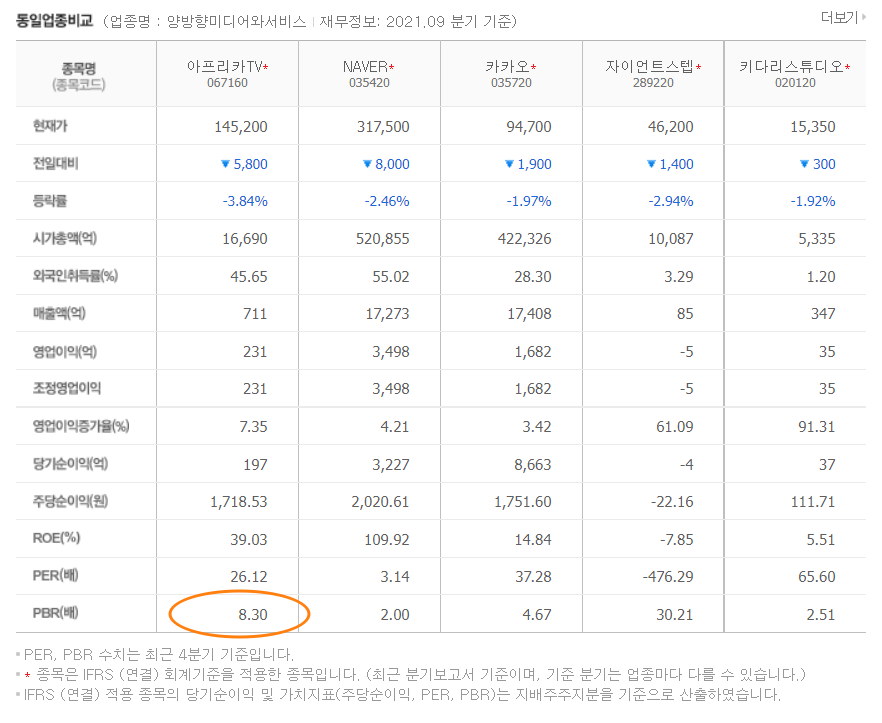Select the 현재가 row label

pyautogui.click(x=50, y=125)
